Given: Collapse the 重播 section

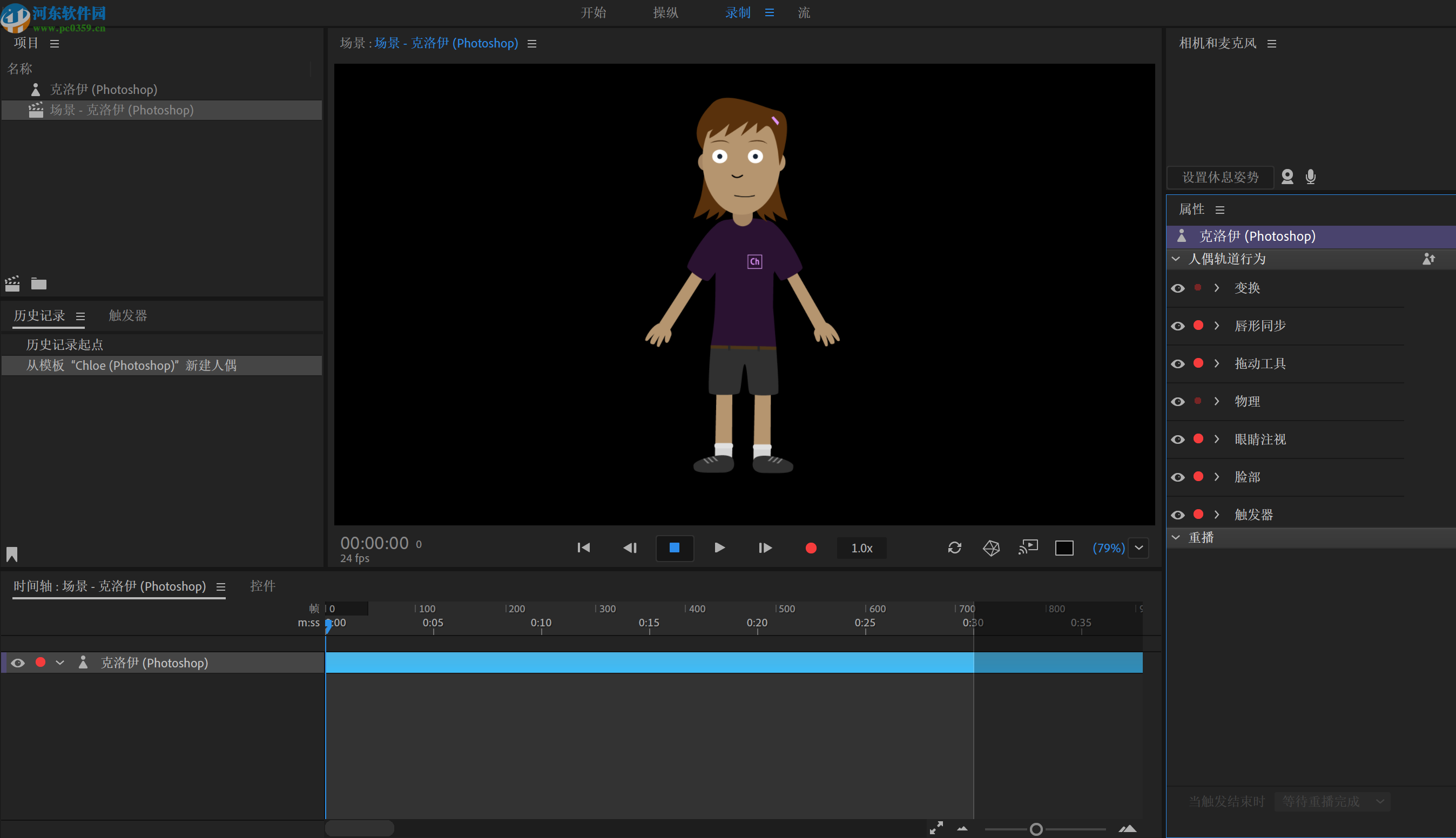Looking at the screenshot, I should [1176, 537].
